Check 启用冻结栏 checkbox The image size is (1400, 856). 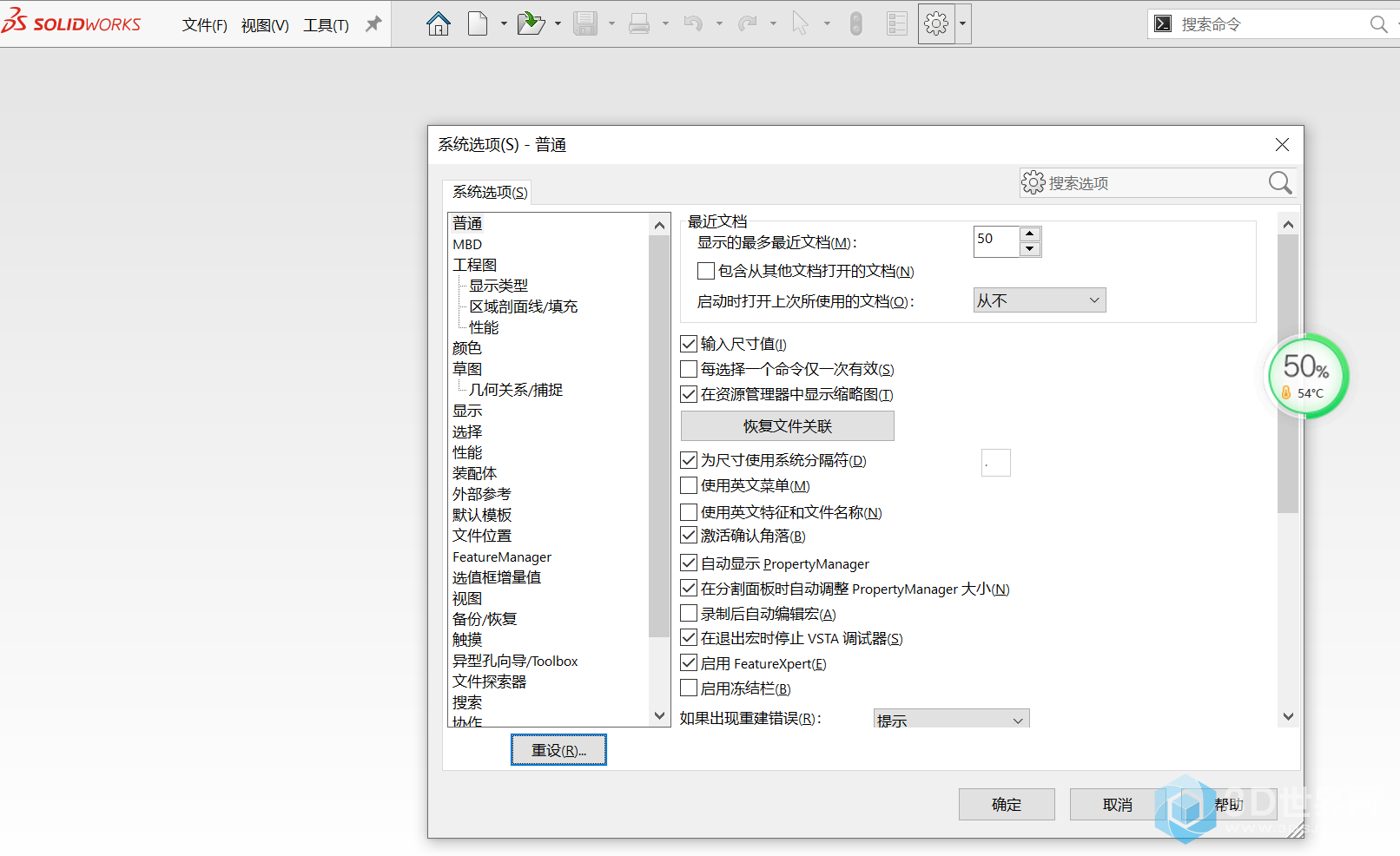coord(689,688)
